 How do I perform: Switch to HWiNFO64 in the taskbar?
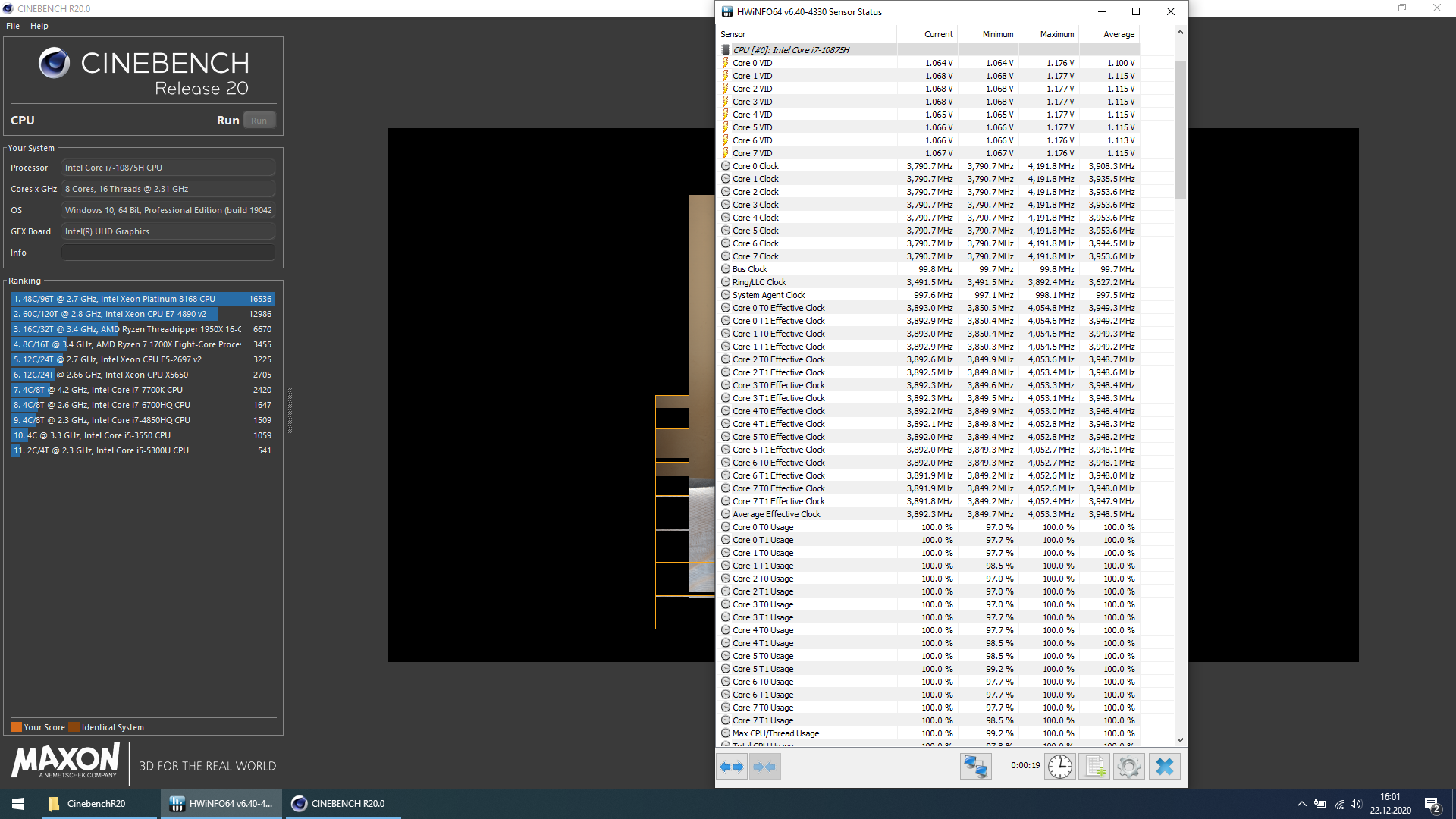pos(221,804)
